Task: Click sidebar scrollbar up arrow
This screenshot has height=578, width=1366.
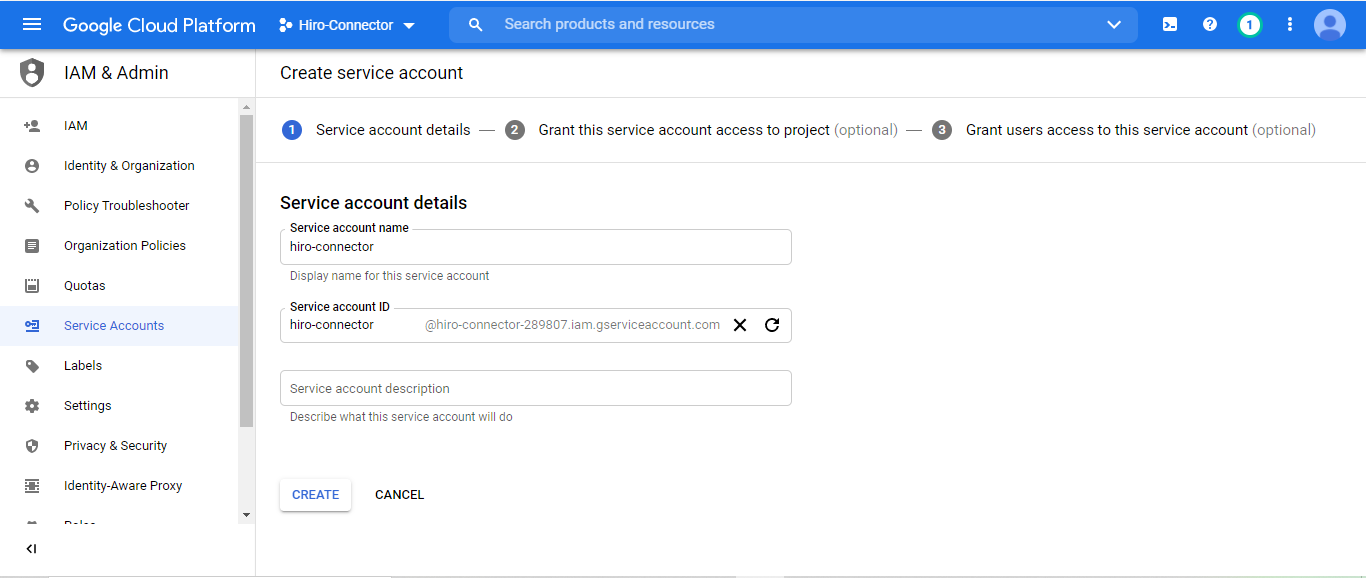Action: point(247,107)
